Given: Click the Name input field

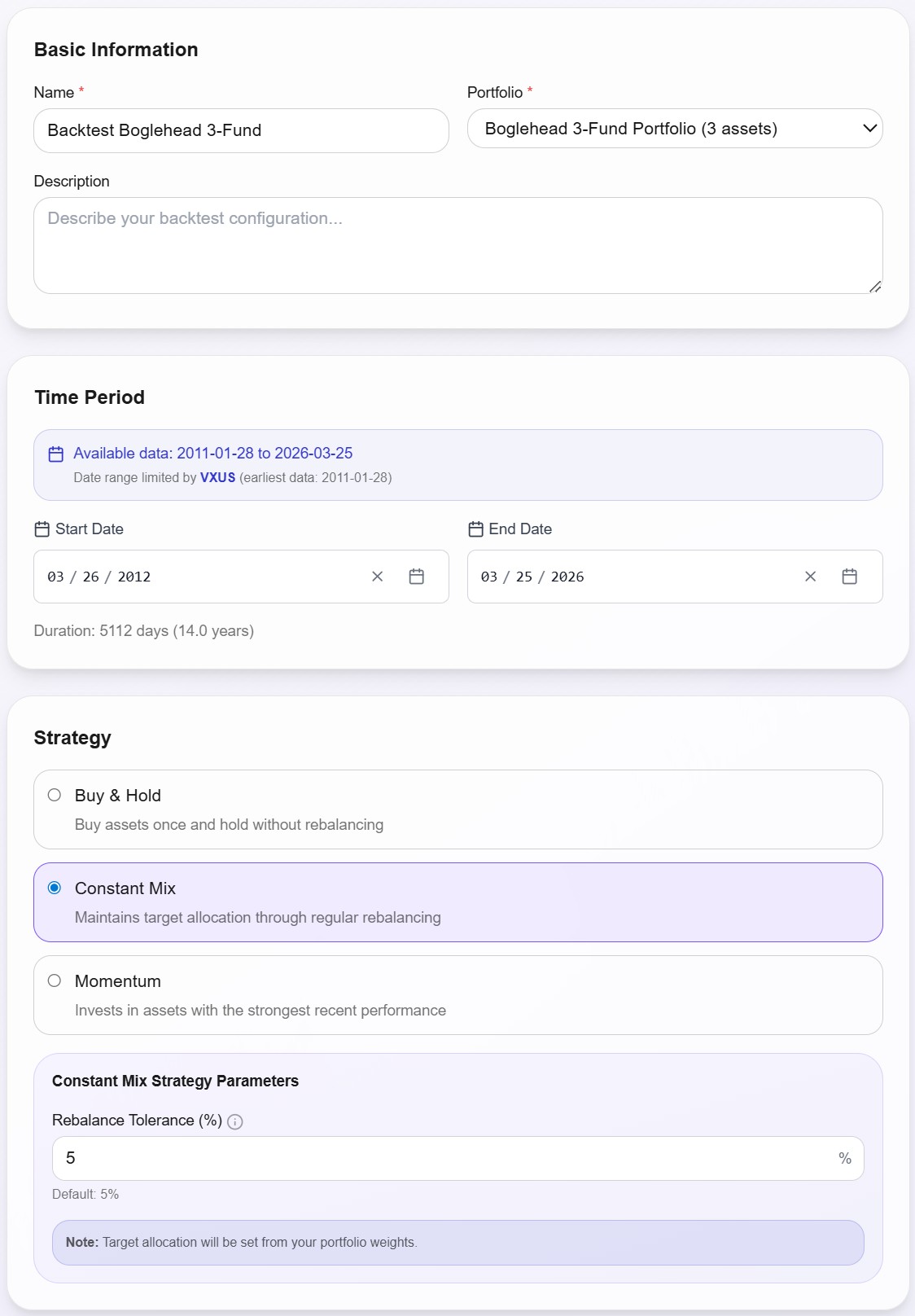Looking at the screenshot, I should (241, 131).
